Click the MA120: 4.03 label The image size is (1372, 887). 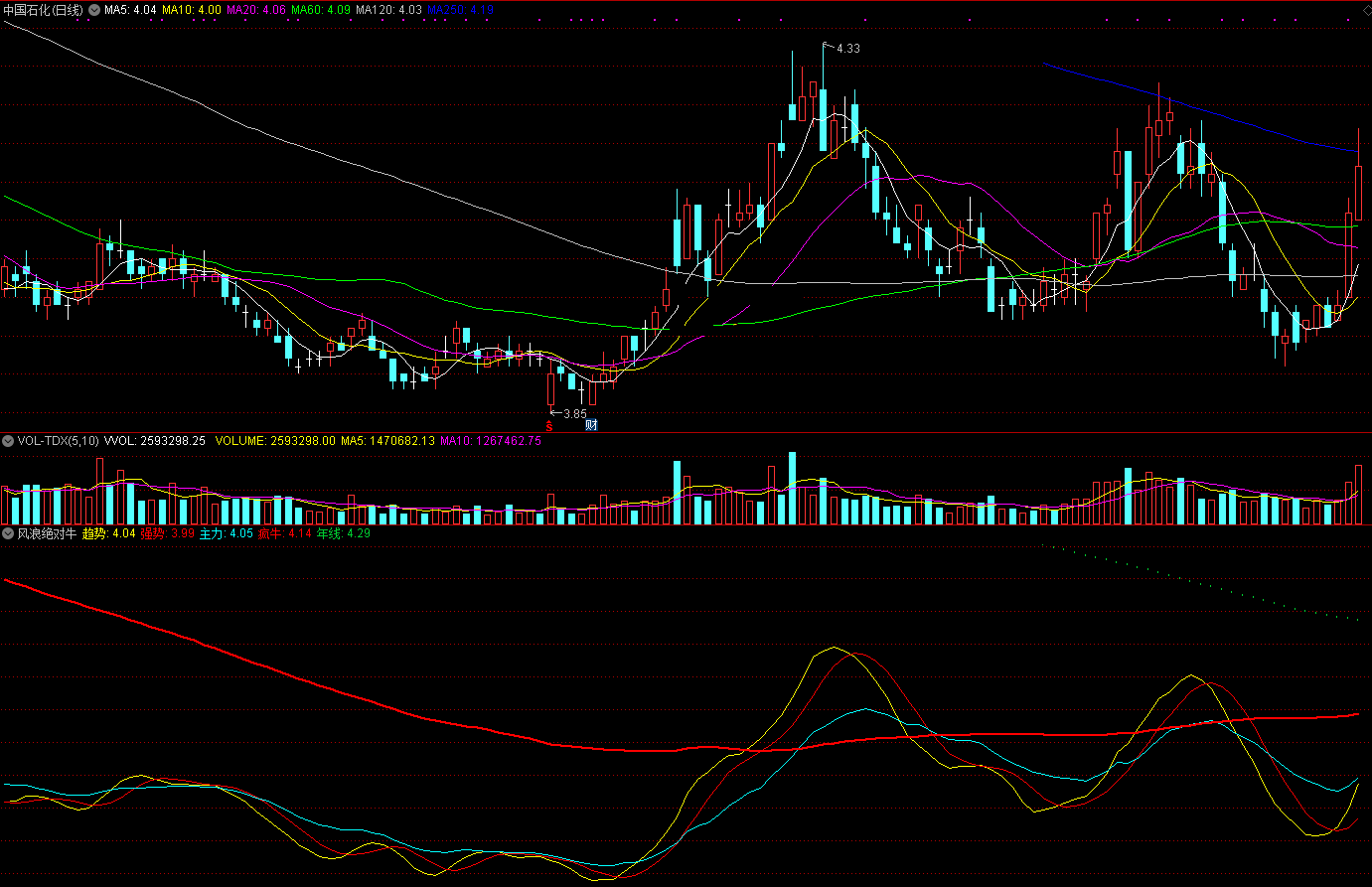coord(388,9)
